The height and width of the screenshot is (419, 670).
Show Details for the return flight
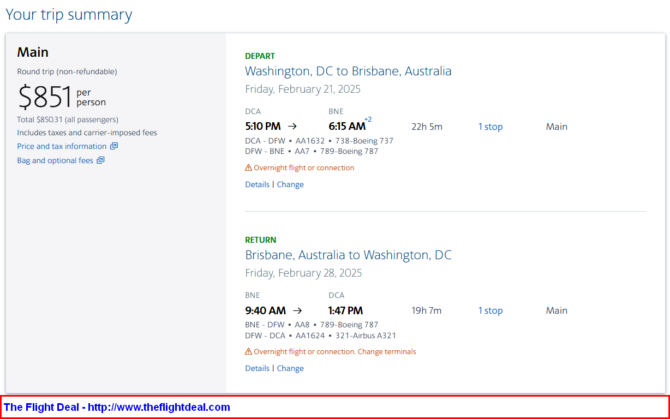pos(256,368)
